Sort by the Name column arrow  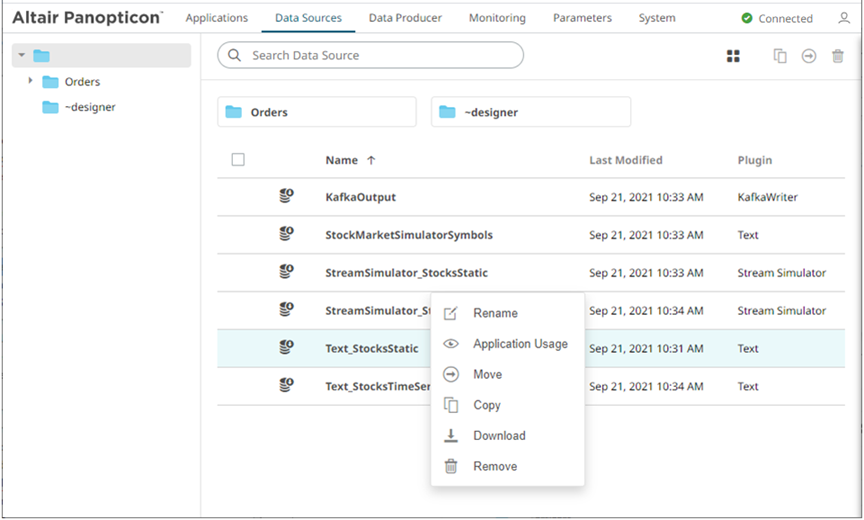pyautogui.click(x=372, y=160)
